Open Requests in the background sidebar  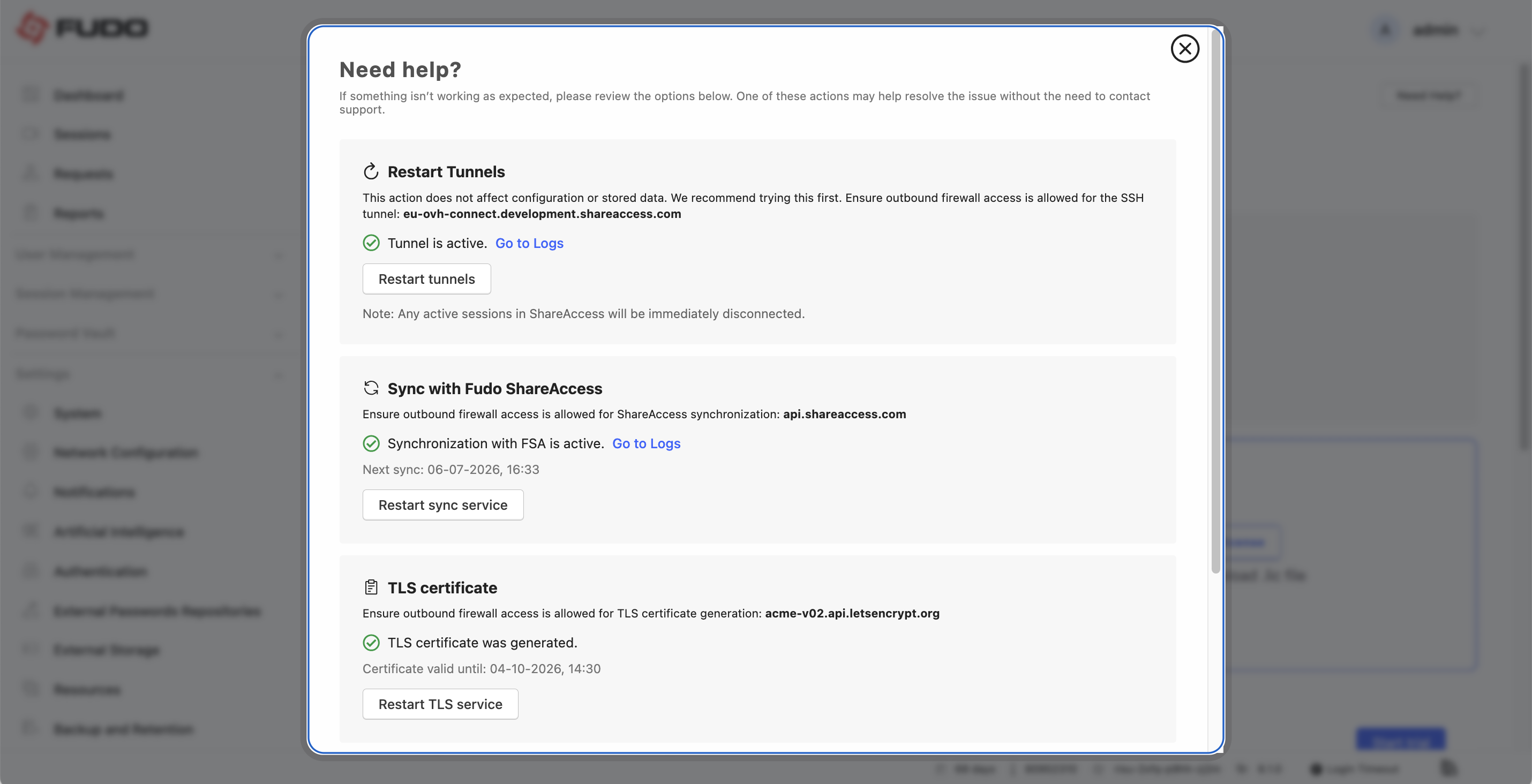pos(83,174)
